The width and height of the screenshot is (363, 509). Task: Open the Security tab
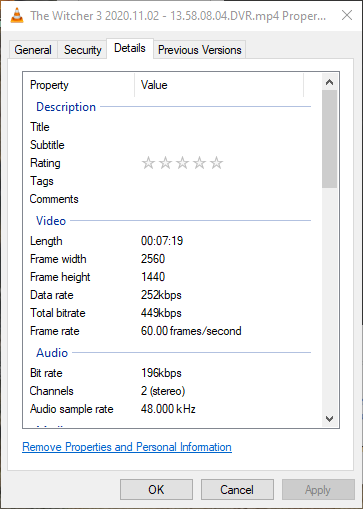pyautogui.click(x=82, y=50)
